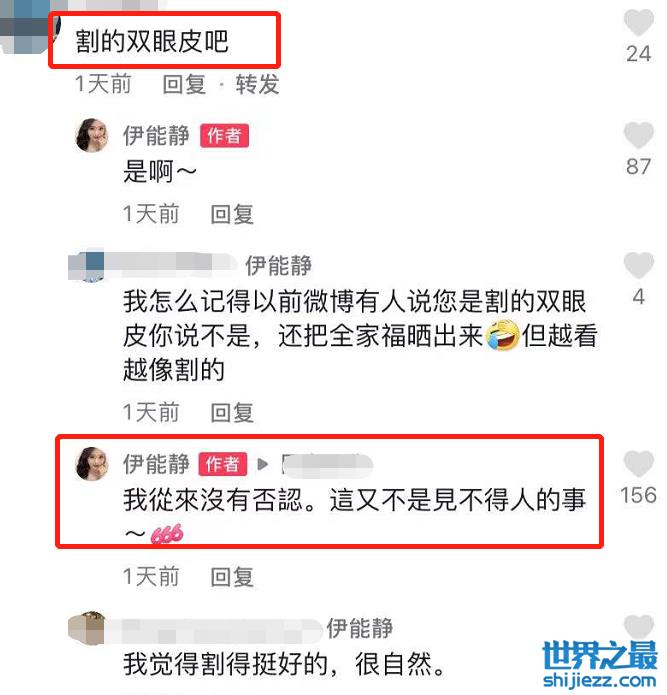Screen dimensions: 667x695
Task: Click 回复 under the top comment
Action: (x=184, y=84)
